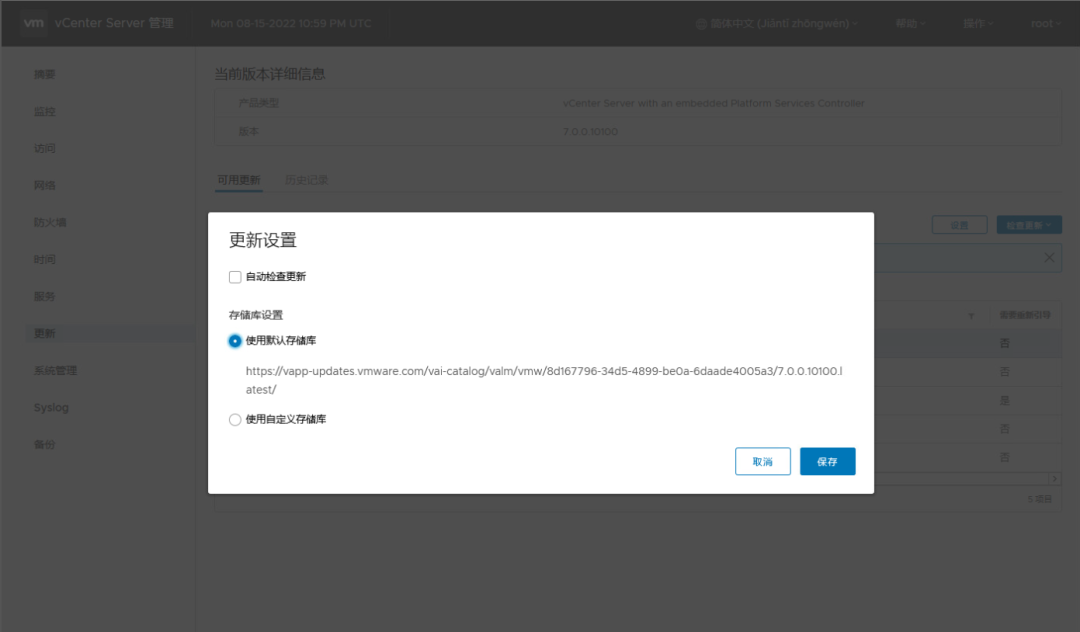The height and width of the screenshot is (632, 1080).
Task: Click the globe language icon
Action: [x=701, y=23]
